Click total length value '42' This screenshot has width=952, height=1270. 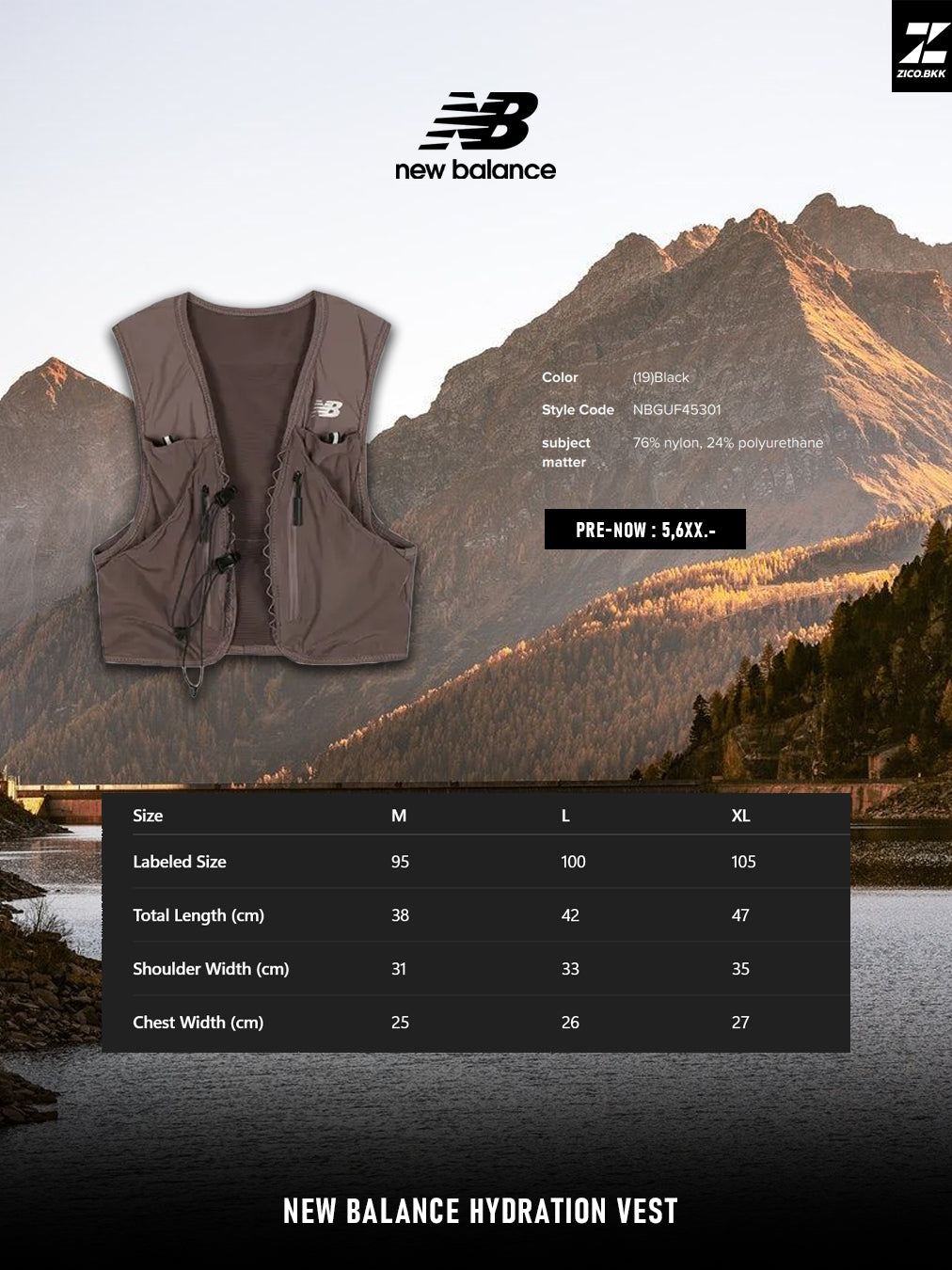pos(570,915)
